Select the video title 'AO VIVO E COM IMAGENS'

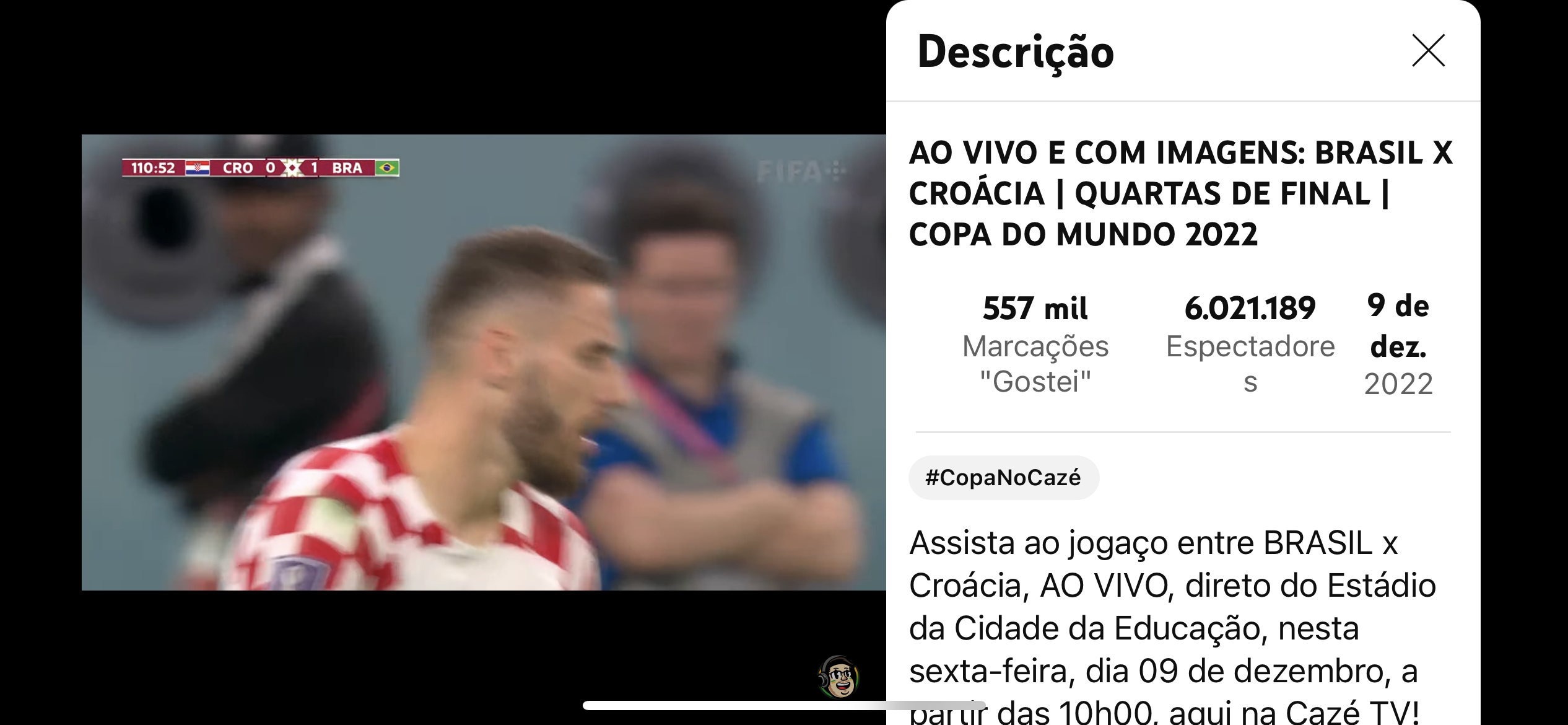pos(1180,193)
